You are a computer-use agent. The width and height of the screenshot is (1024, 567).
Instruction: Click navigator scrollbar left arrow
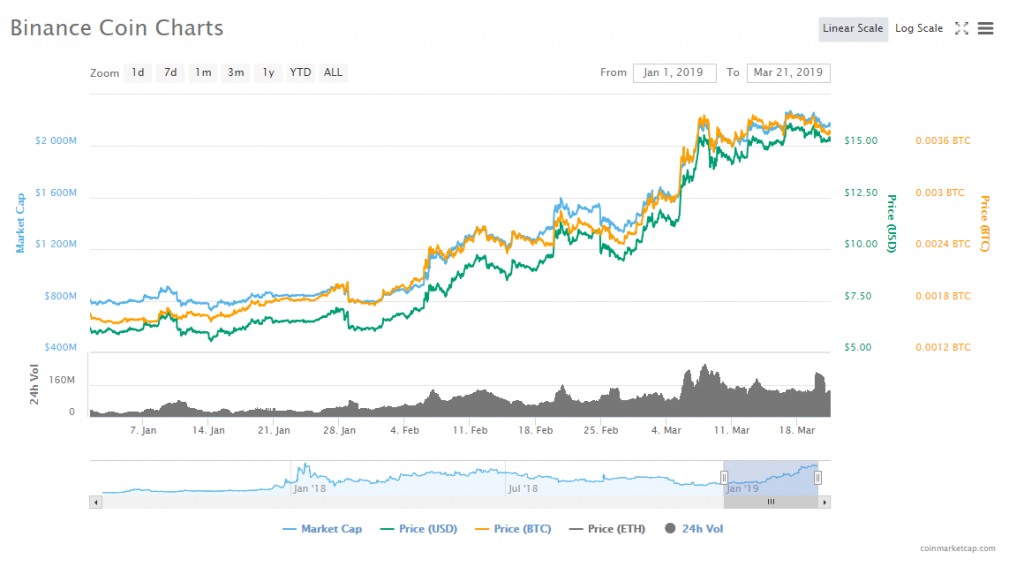pyautogui.click(x=96, y=502)
